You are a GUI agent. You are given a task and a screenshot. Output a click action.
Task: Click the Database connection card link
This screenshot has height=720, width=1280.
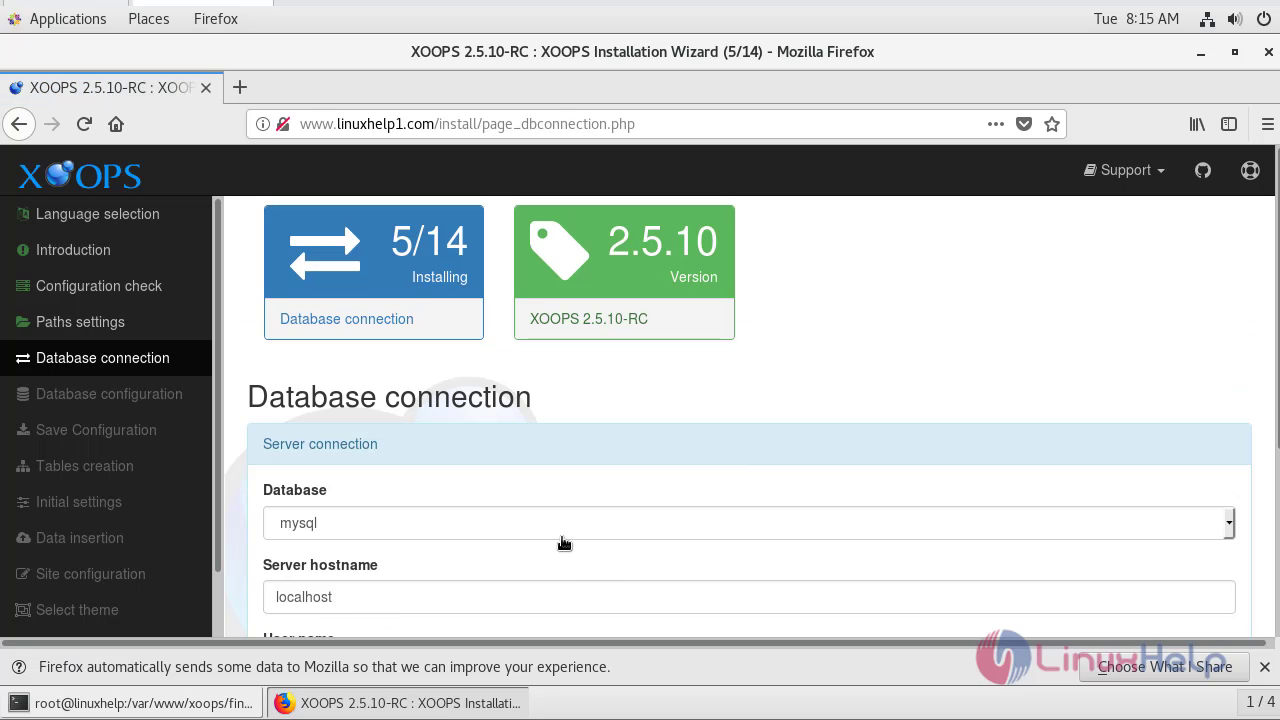pos(346,319)
